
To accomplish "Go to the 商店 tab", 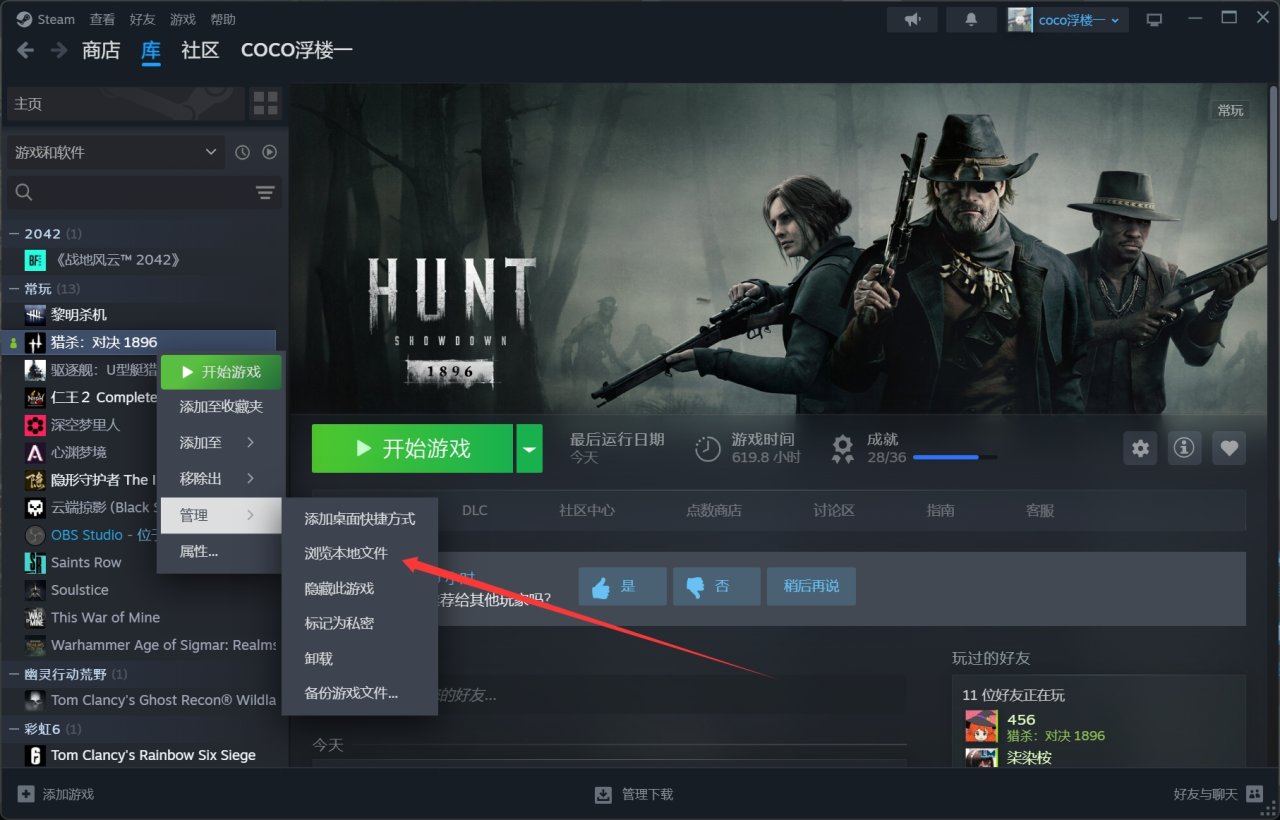I will coord(101,50).
